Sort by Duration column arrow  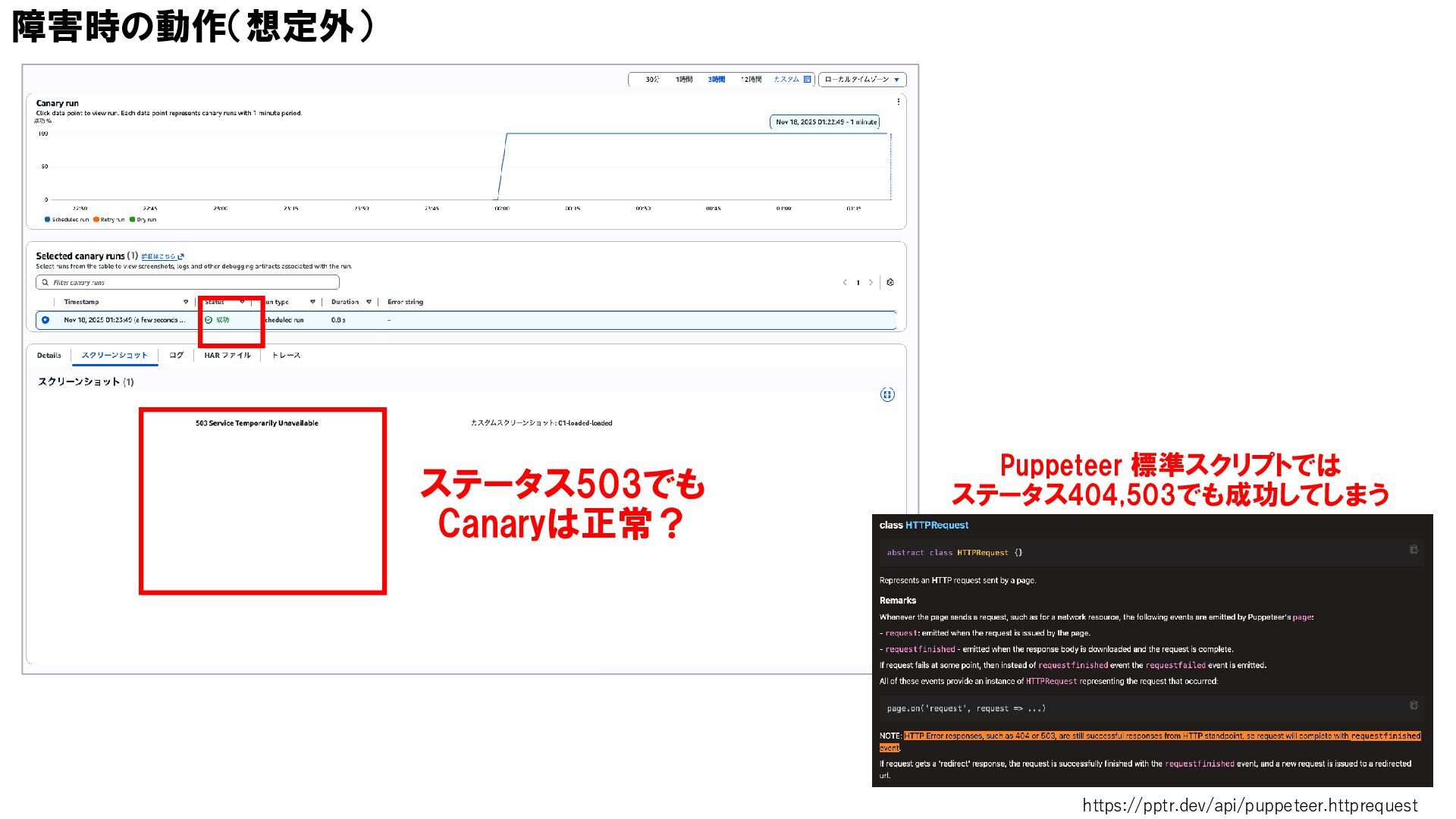(x=369, y=302)
